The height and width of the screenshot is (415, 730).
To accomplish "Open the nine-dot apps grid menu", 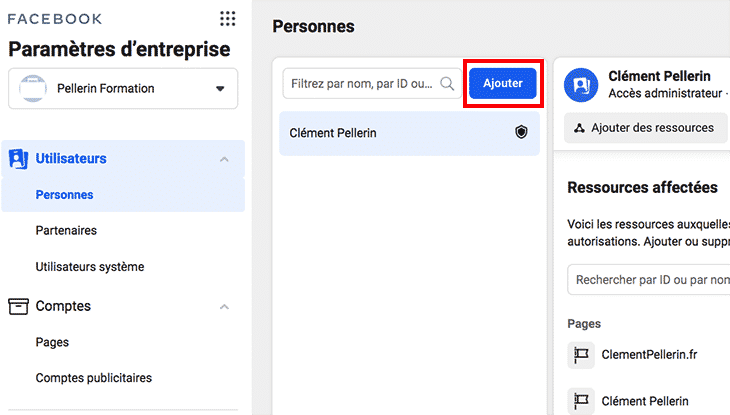I will (x=227, y=19).
